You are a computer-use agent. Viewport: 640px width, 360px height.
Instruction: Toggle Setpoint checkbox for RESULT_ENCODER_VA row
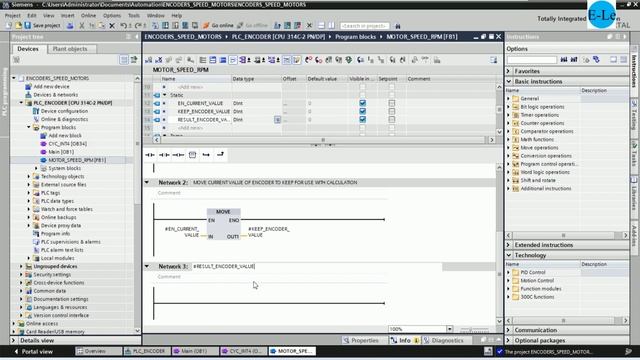tap(392, 120)
